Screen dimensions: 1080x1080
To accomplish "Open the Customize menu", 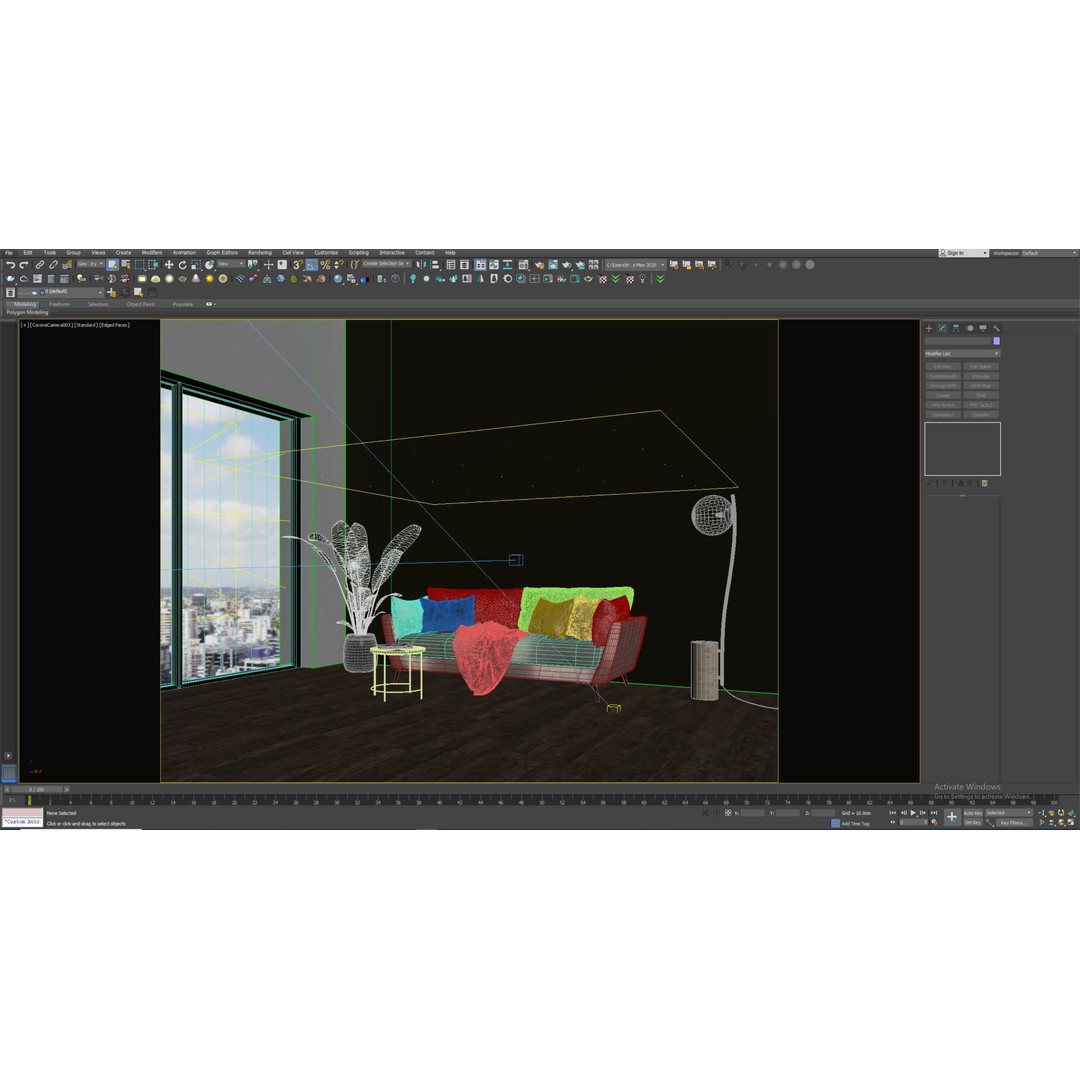I will [326, 253].
